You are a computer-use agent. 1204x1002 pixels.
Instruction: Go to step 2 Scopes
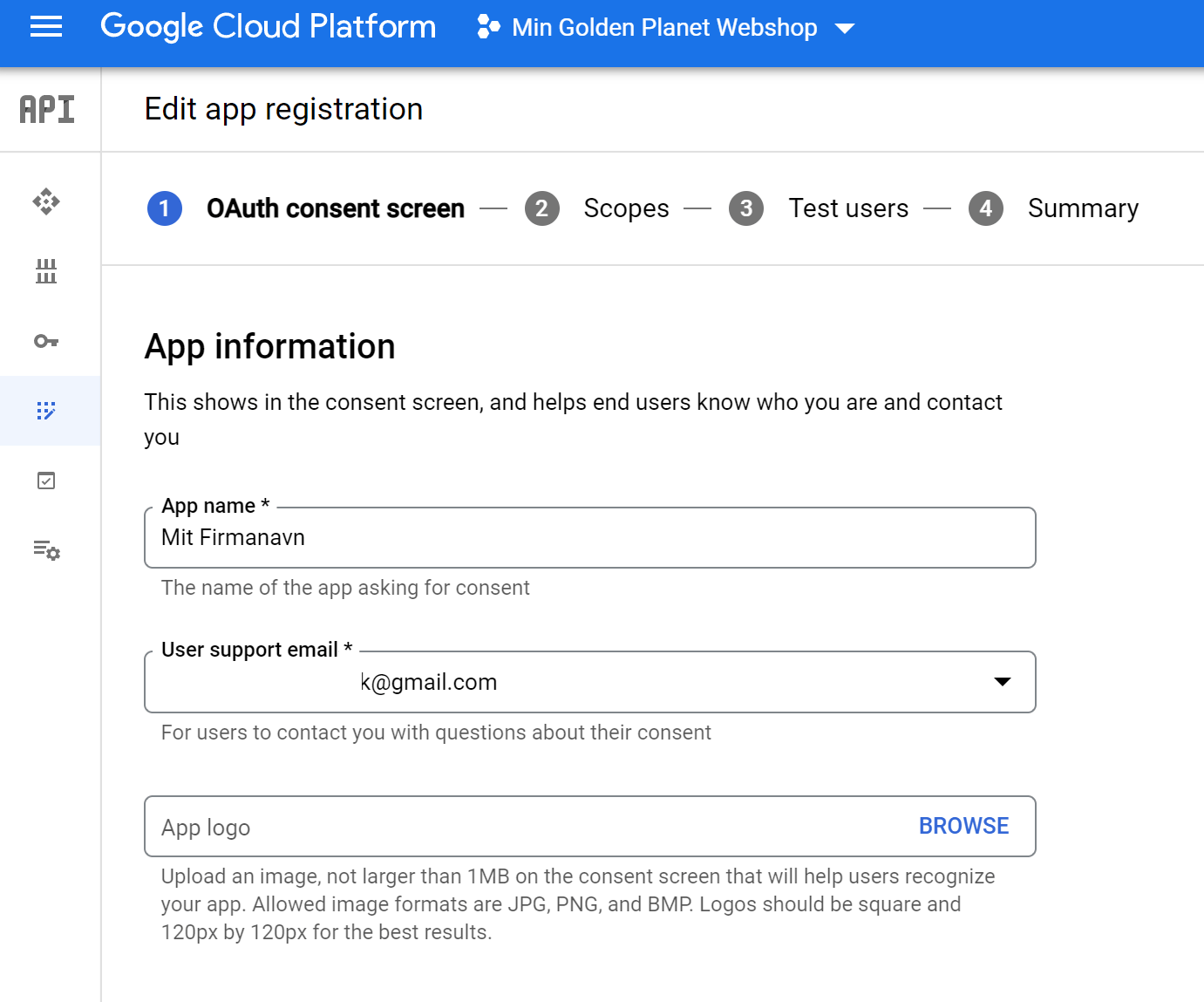(597, 208)
